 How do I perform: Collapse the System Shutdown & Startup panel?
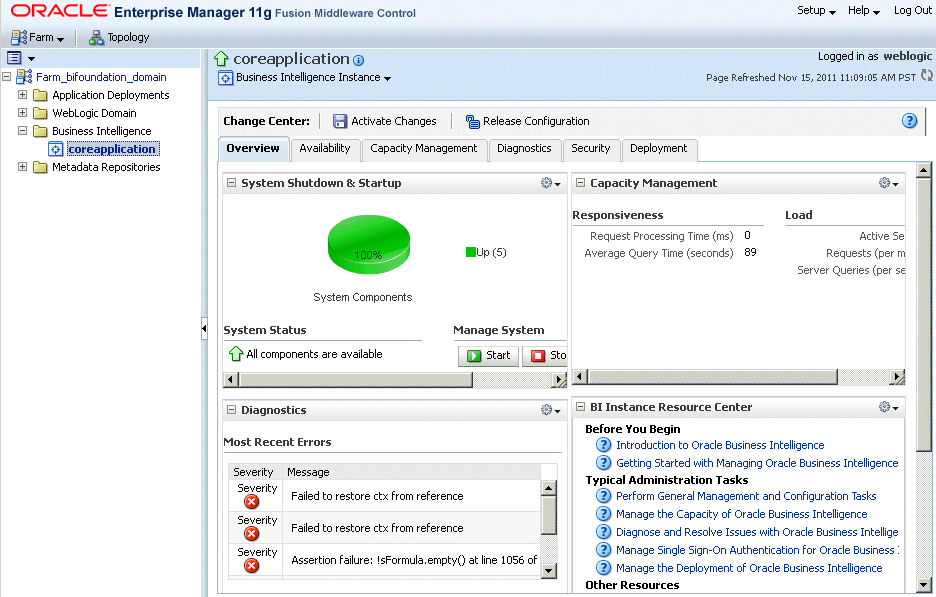tap(232, 183)
